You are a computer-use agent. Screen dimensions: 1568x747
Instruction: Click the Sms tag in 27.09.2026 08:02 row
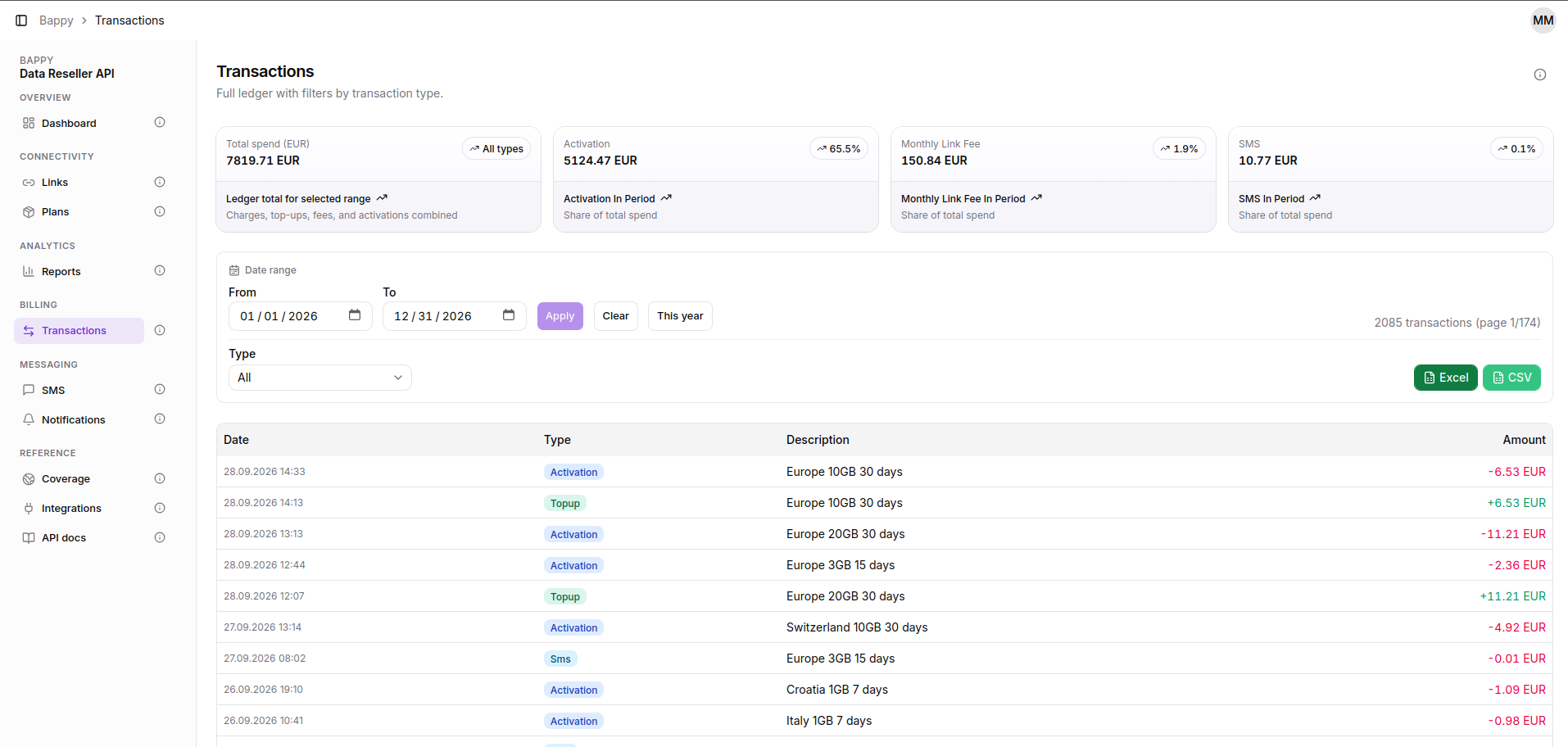tap(561, 659)
